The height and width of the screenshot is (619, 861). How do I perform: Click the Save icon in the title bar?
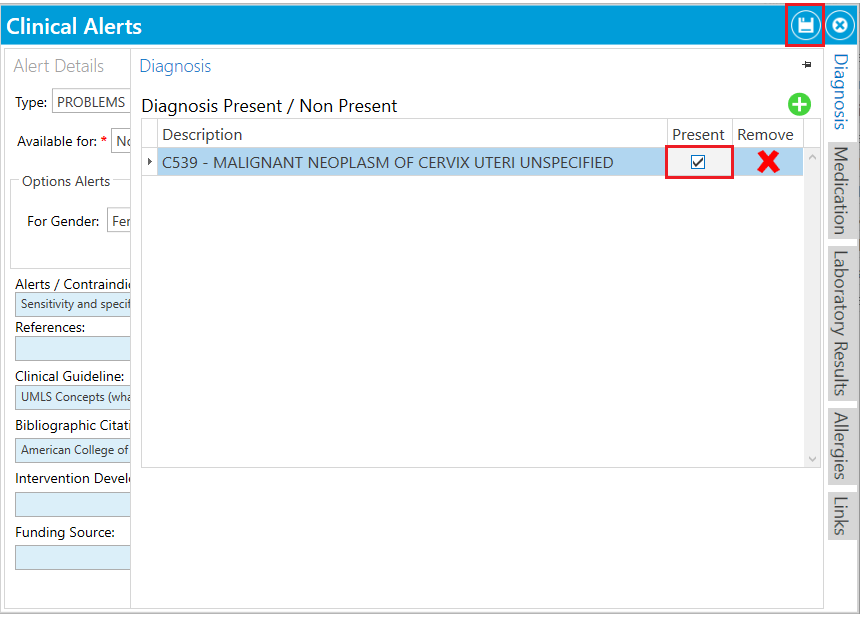coord(804,26)
